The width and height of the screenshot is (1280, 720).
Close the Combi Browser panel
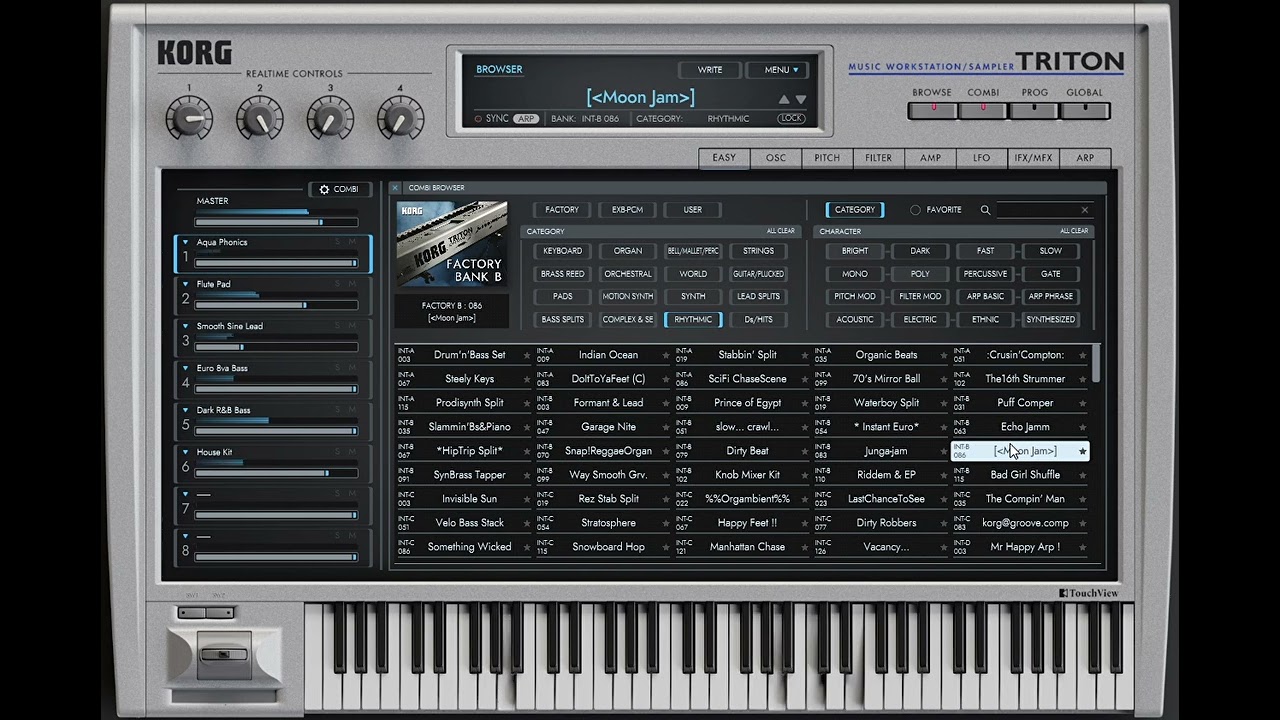click(396, 188)
